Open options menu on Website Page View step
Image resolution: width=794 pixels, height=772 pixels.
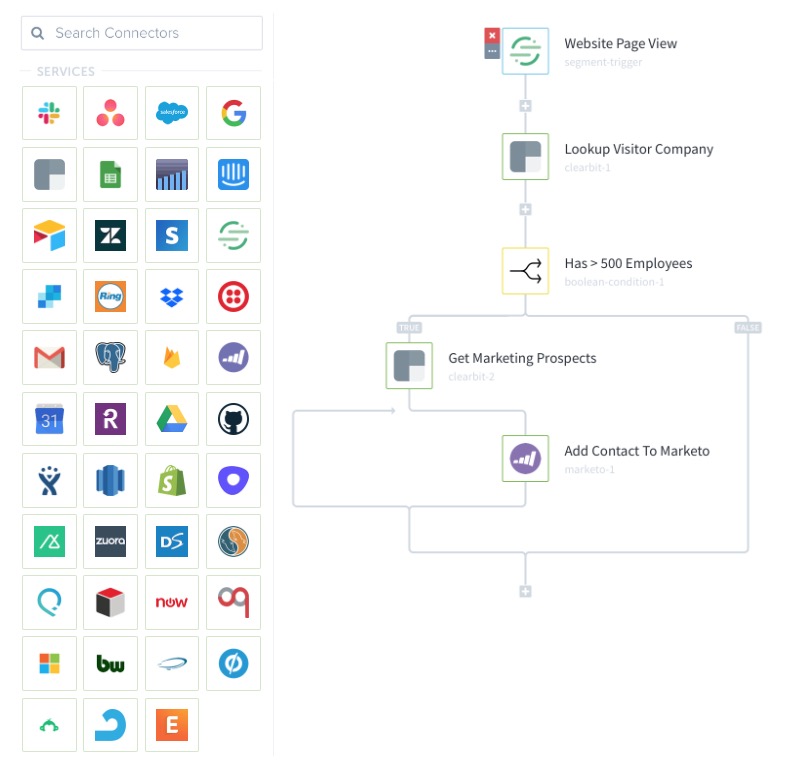click(x=492, y=51)
